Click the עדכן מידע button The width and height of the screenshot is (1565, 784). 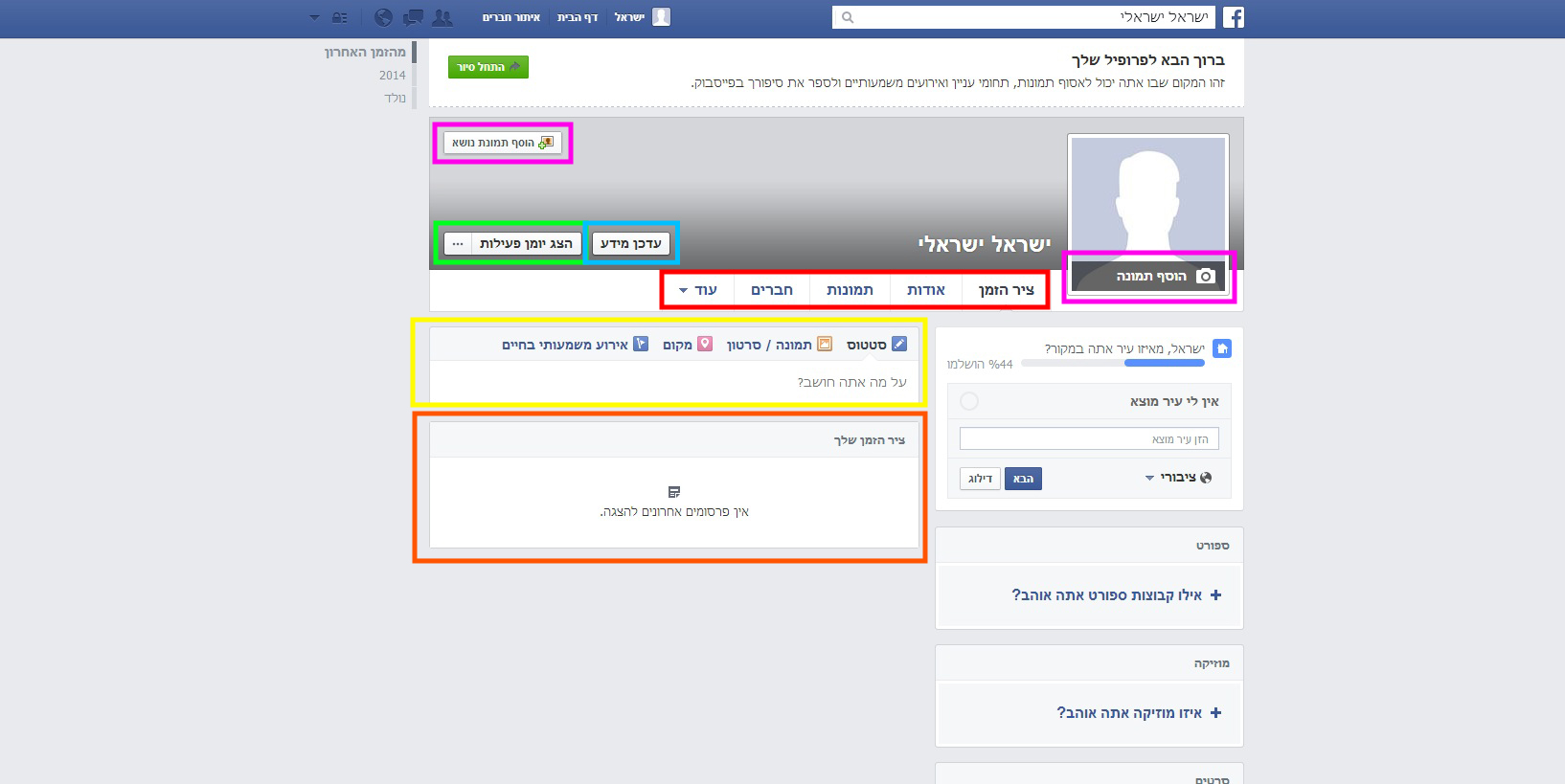coord(631,243)
